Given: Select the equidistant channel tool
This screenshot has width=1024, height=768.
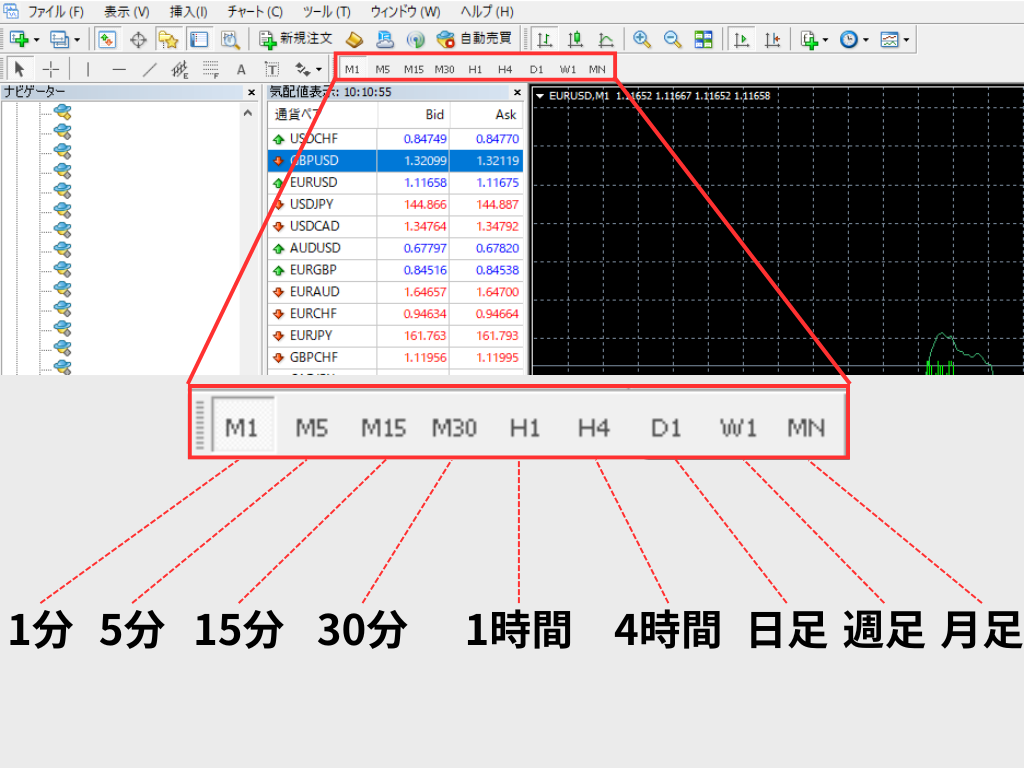Looking at the screenshot, I should (180, 69).
